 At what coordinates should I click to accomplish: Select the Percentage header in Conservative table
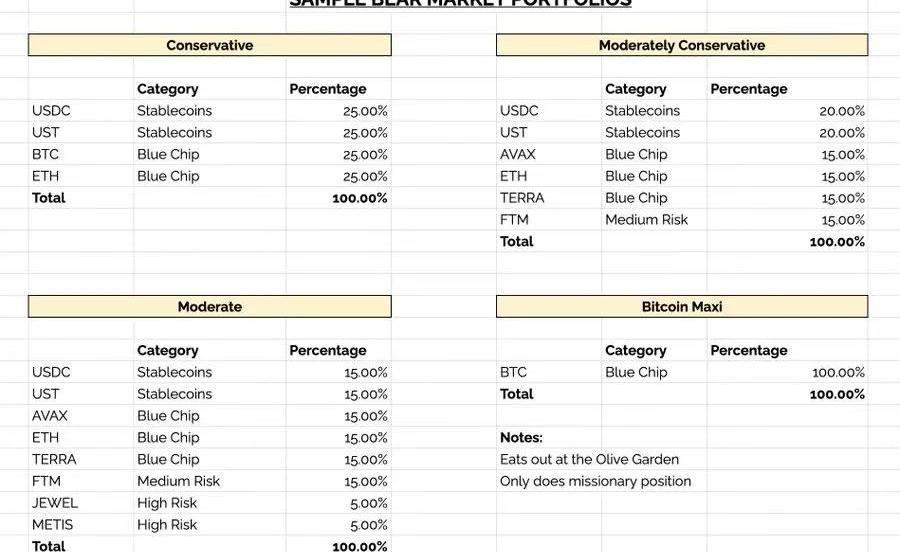coord(328,89)
